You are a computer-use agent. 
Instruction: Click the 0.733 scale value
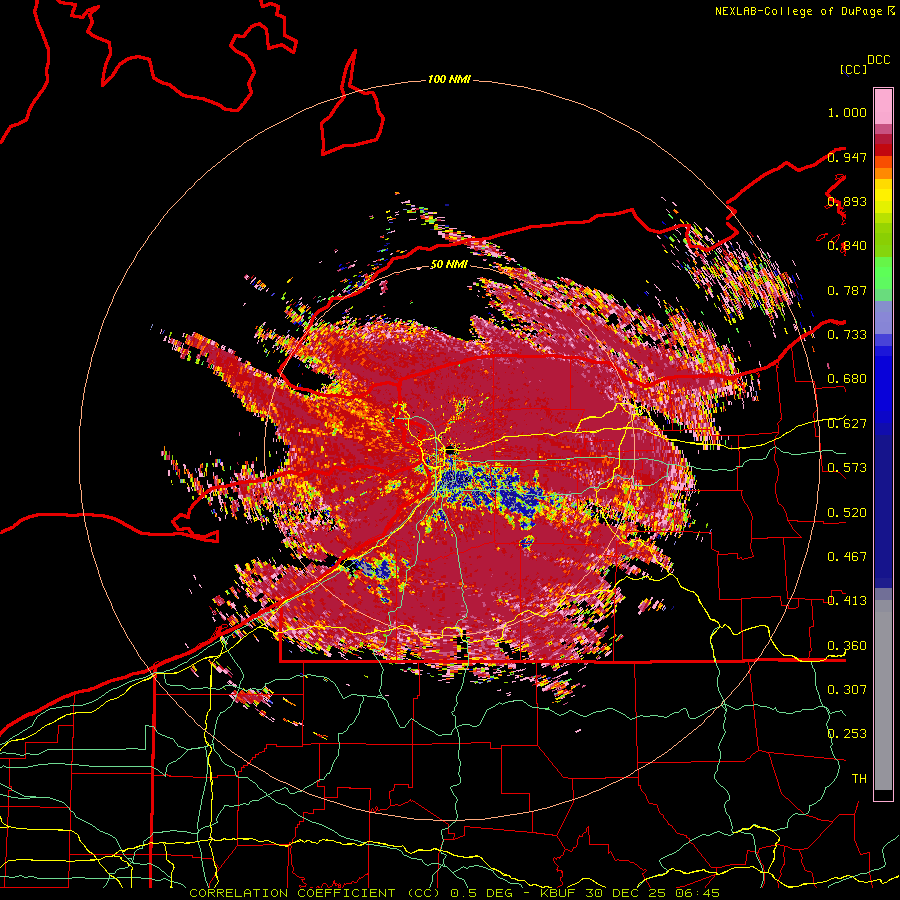tap(847, 335)
